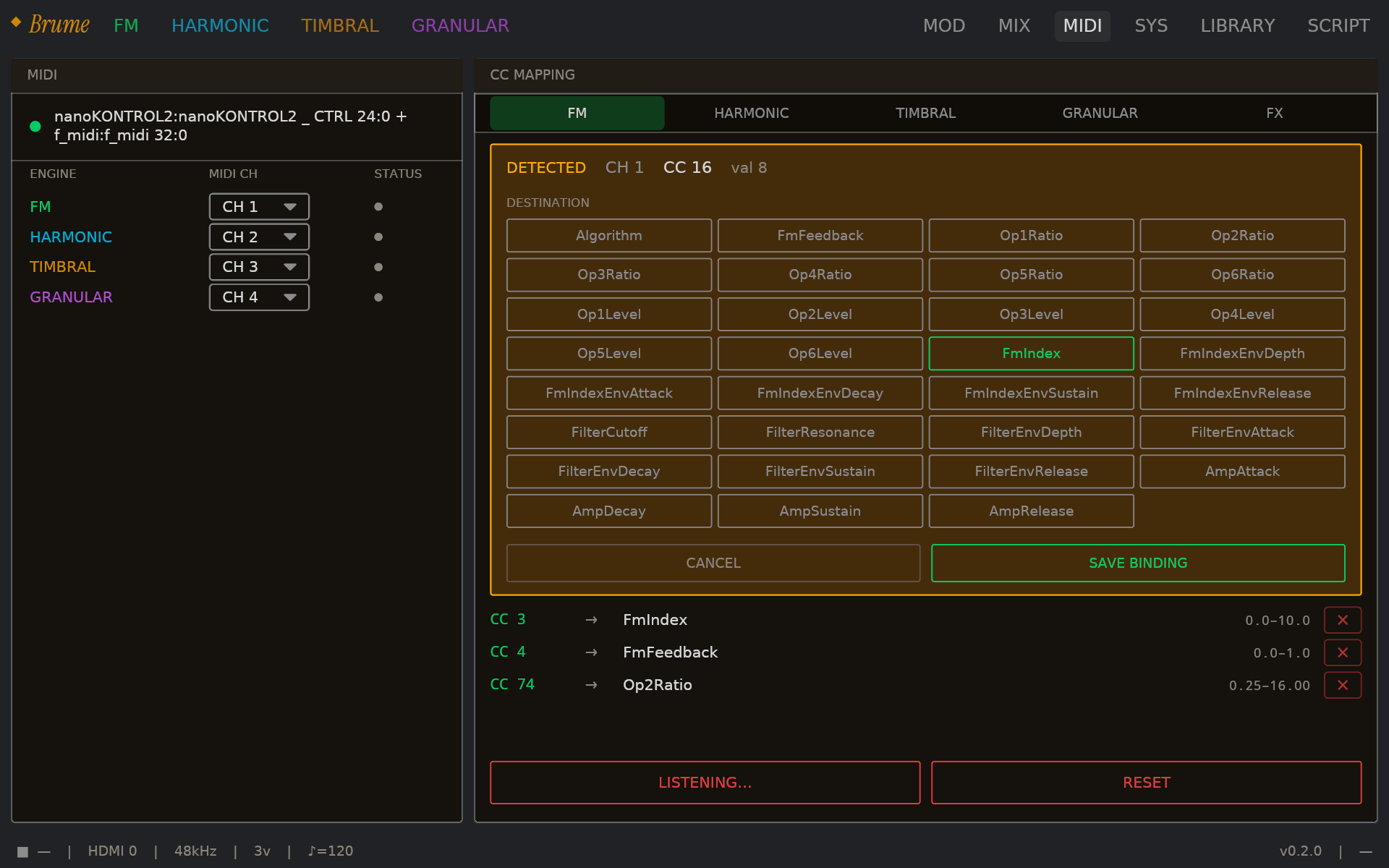Select HARMONIC tab in CC Mapping

coord(752,113)
